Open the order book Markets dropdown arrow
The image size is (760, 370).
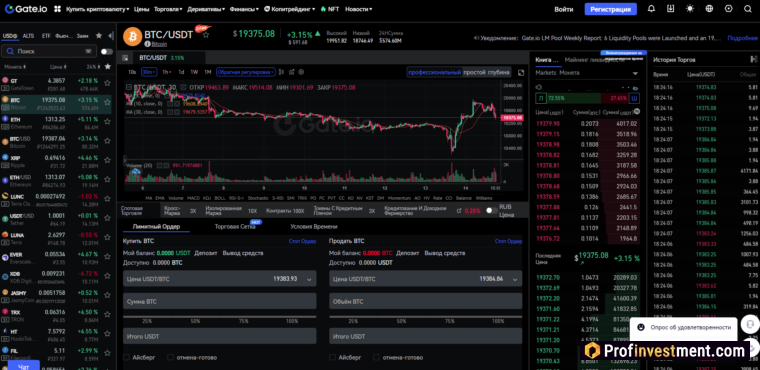coord(635,73)
